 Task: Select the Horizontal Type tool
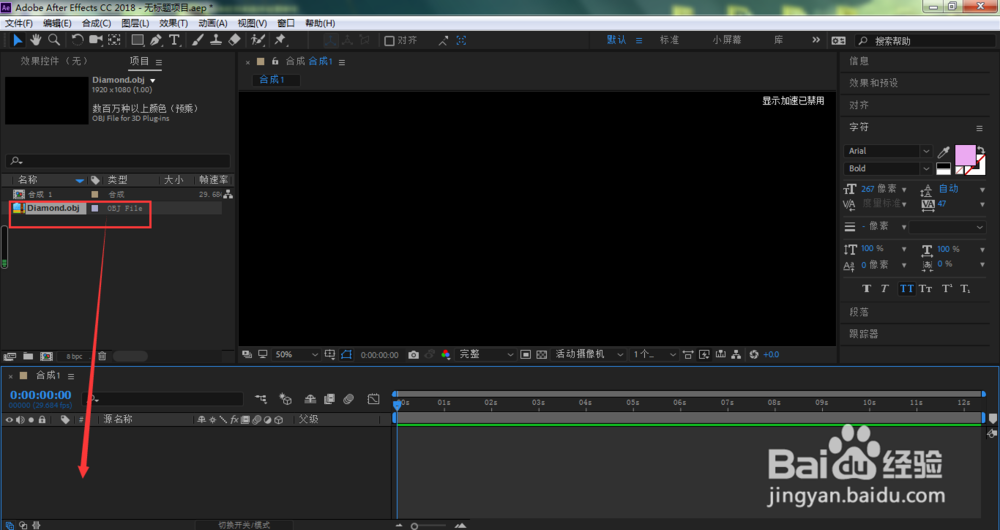point(173,40)
